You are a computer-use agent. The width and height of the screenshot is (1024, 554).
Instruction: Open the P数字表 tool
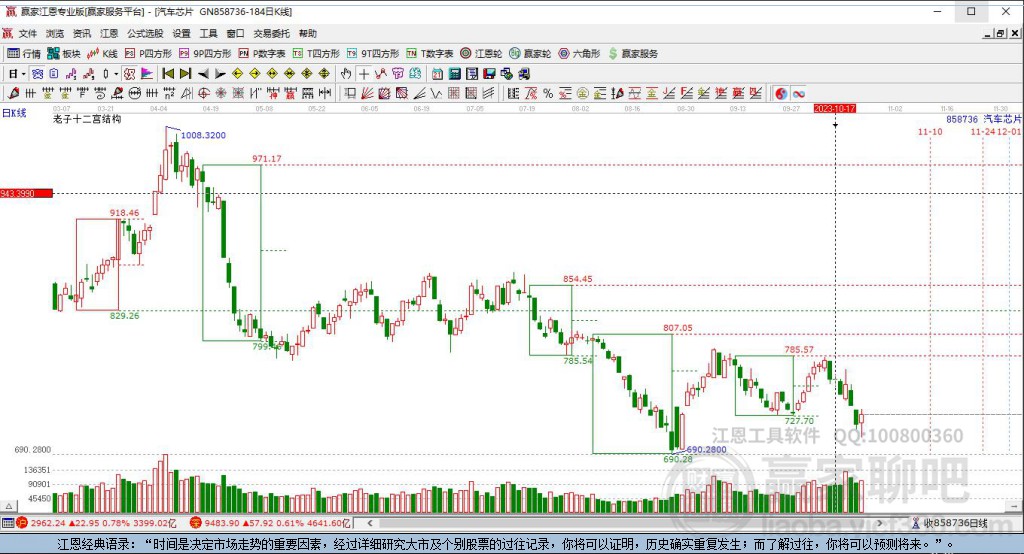[262, 54]
